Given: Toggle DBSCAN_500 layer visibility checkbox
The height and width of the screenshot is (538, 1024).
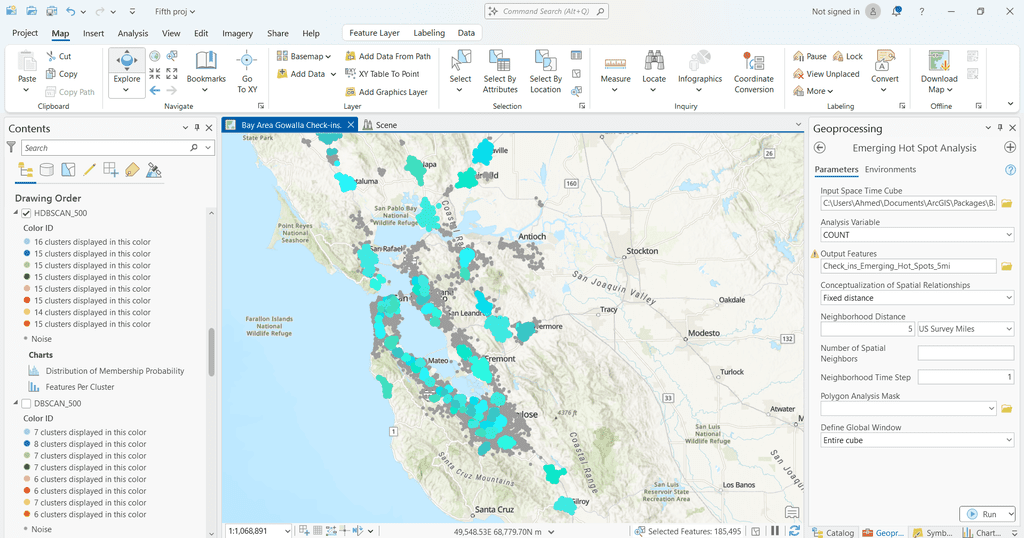Looking at the screenshot, I should (x=26, y=404).
